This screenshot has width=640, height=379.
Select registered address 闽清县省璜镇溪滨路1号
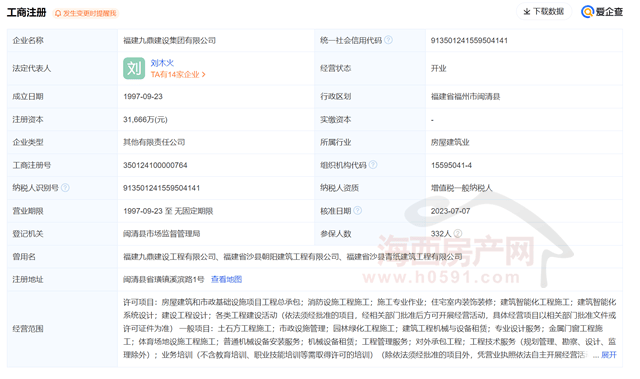pyautogui.click(x=164, y=279)
